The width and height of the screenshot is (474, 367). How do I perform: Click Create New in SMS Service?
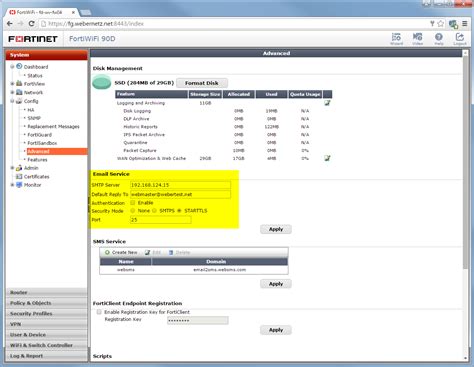point(121,252)
